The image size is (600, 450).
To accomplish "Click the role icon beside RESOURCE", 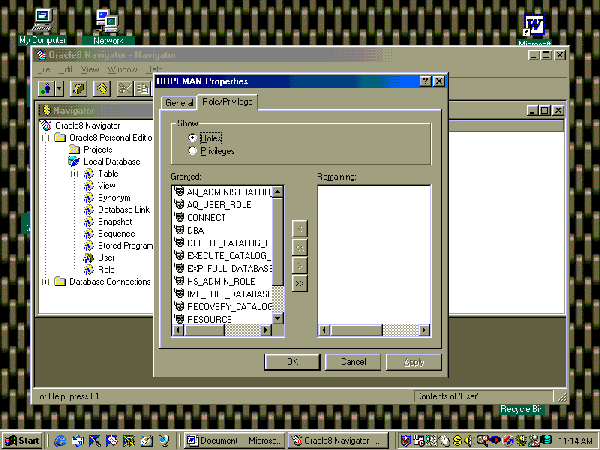I will 179,319.
